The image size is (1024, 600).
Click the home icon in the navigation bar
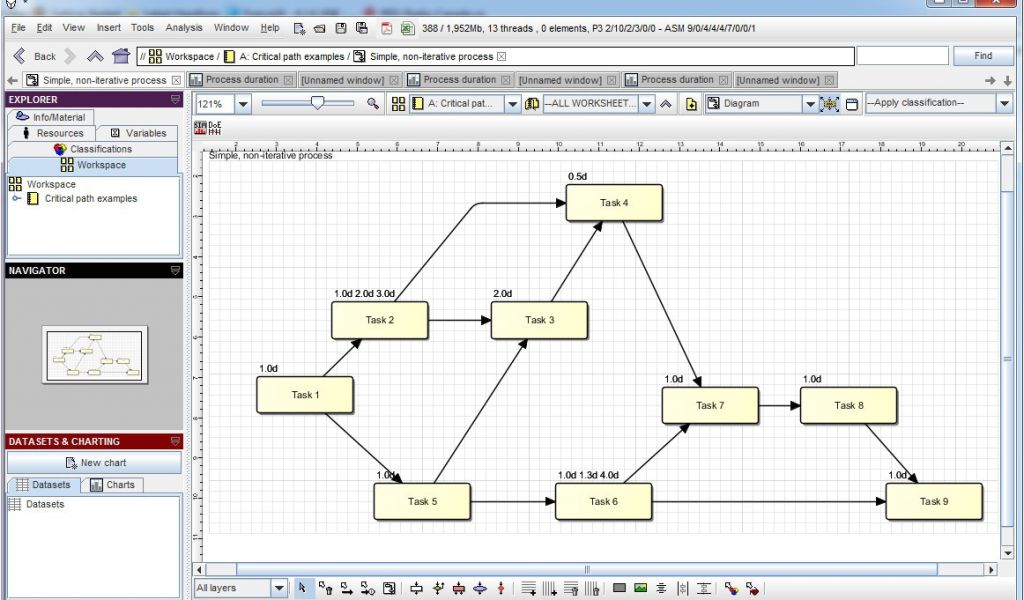pos(121,56)
